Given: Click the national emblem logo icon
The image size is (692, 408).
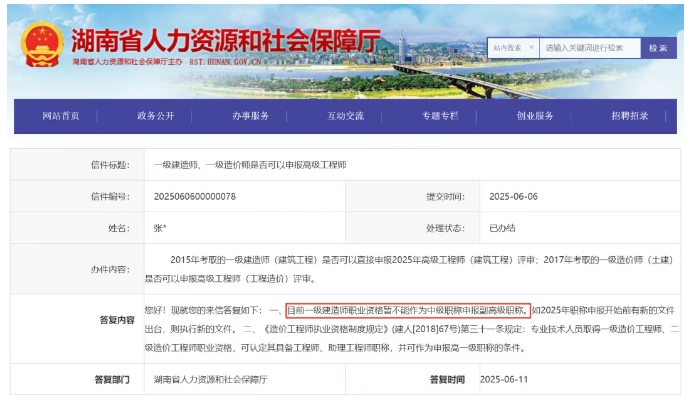Looking at the screenshot, I should 42,40.
